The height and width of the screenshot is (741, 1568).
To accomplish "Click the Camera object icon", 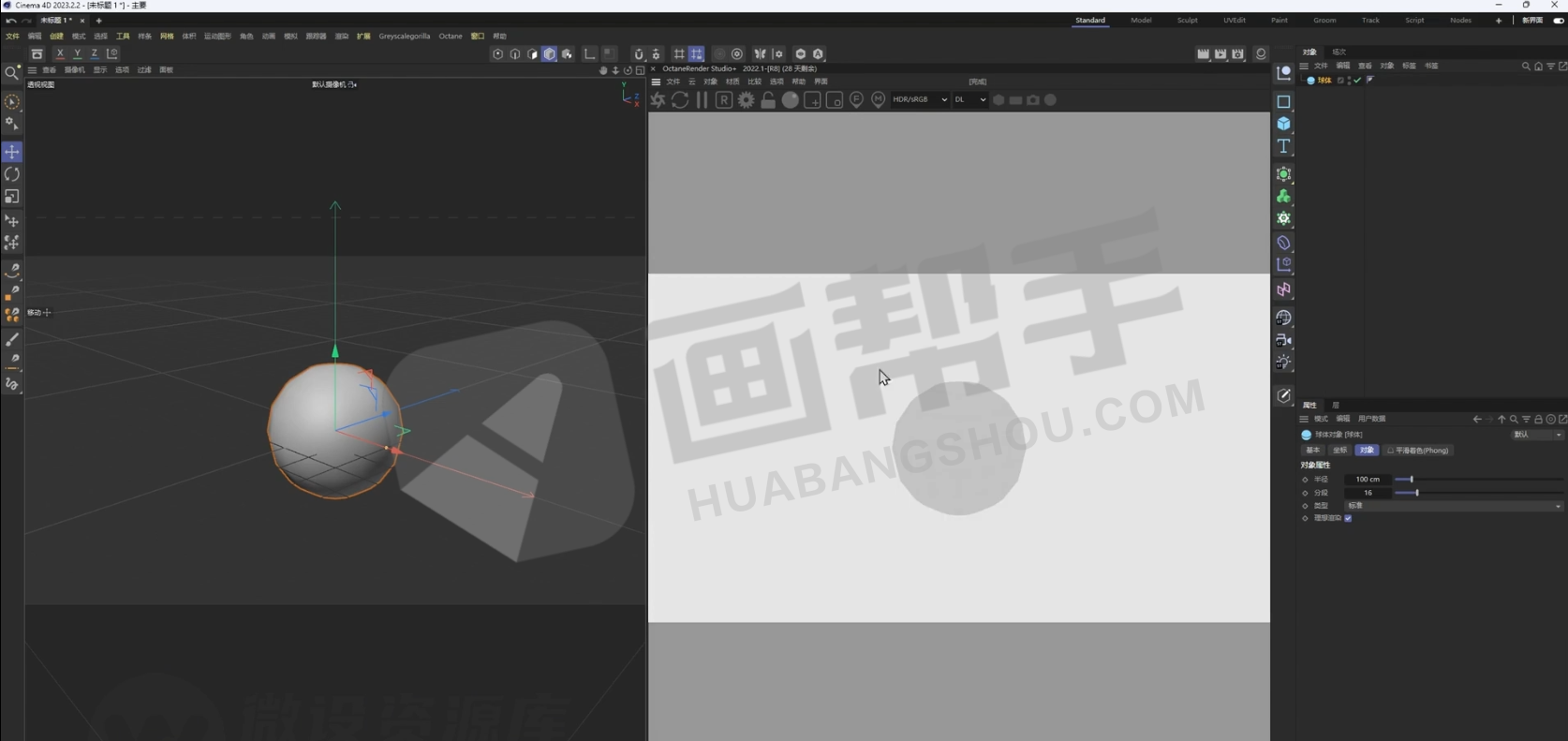I will coord(1283,341).
